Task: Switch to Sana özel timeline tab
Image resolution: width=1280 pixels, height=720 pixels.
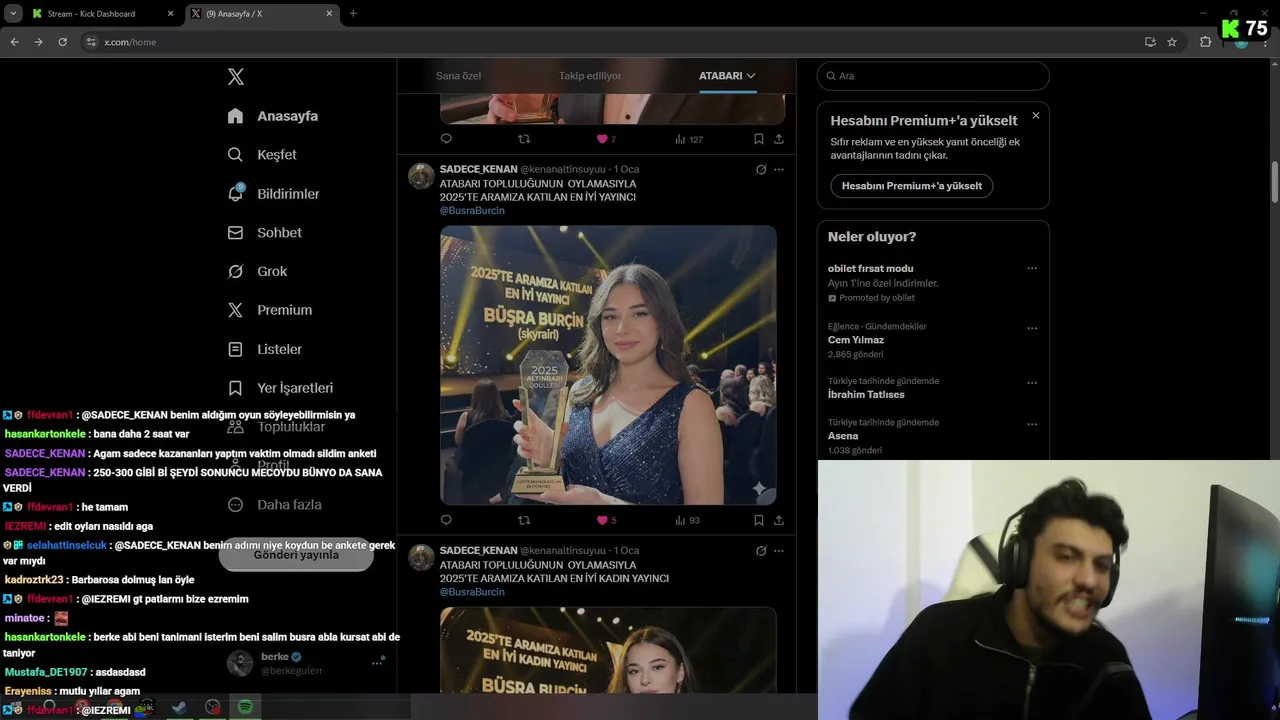Action: click(x=459, y=76)
